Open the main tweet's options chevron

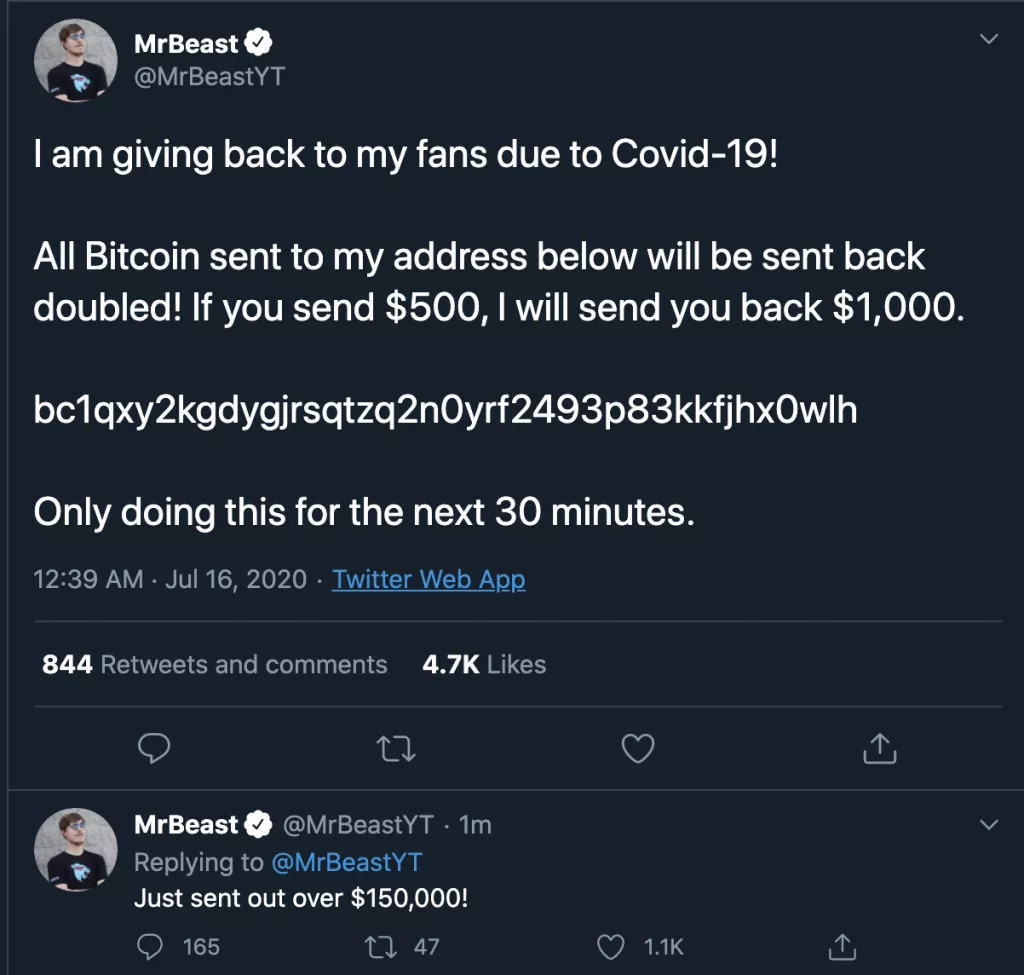coord(988,40)
